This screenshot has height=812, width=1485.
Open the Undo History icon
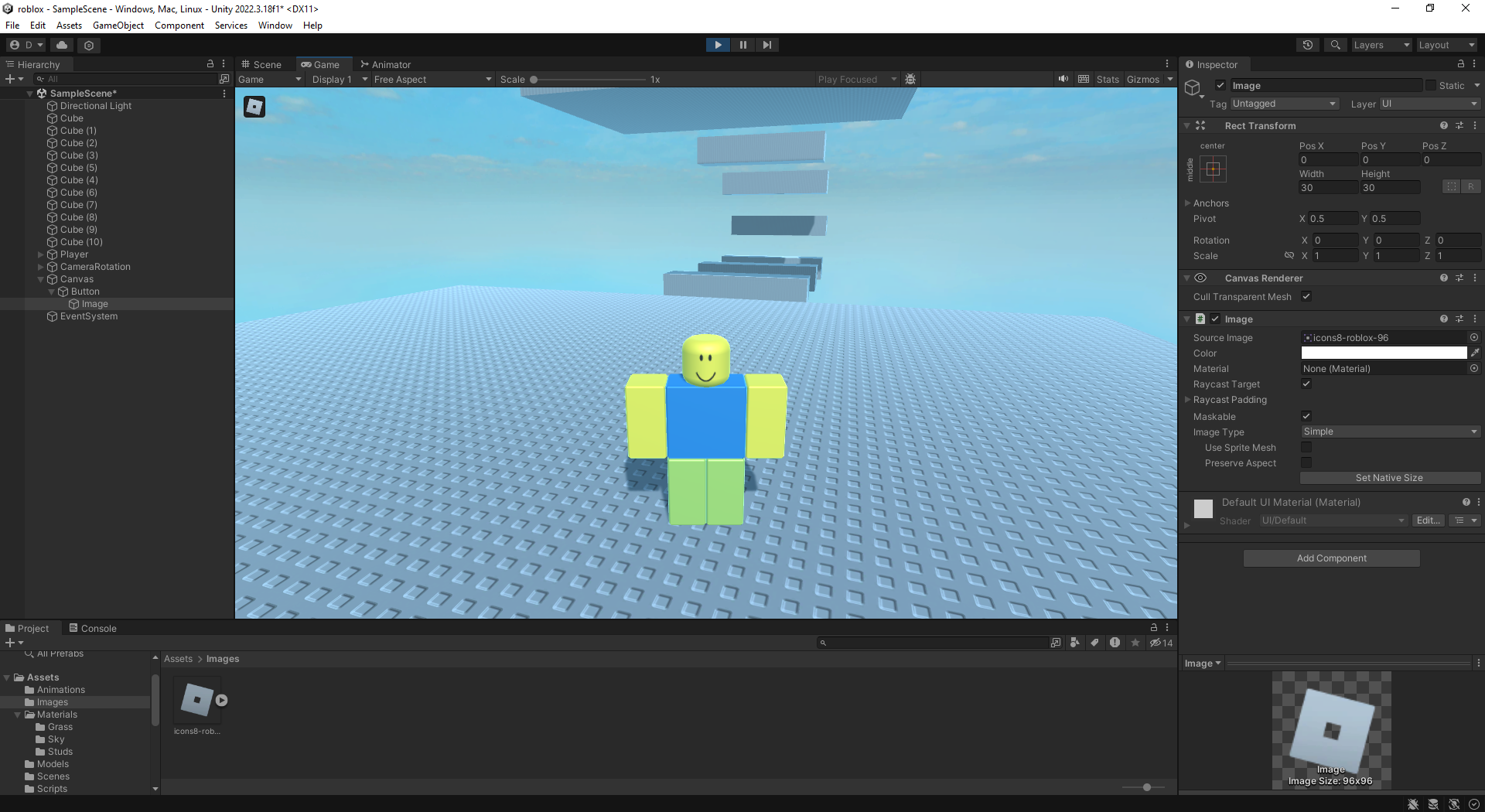pos(1308,45)
